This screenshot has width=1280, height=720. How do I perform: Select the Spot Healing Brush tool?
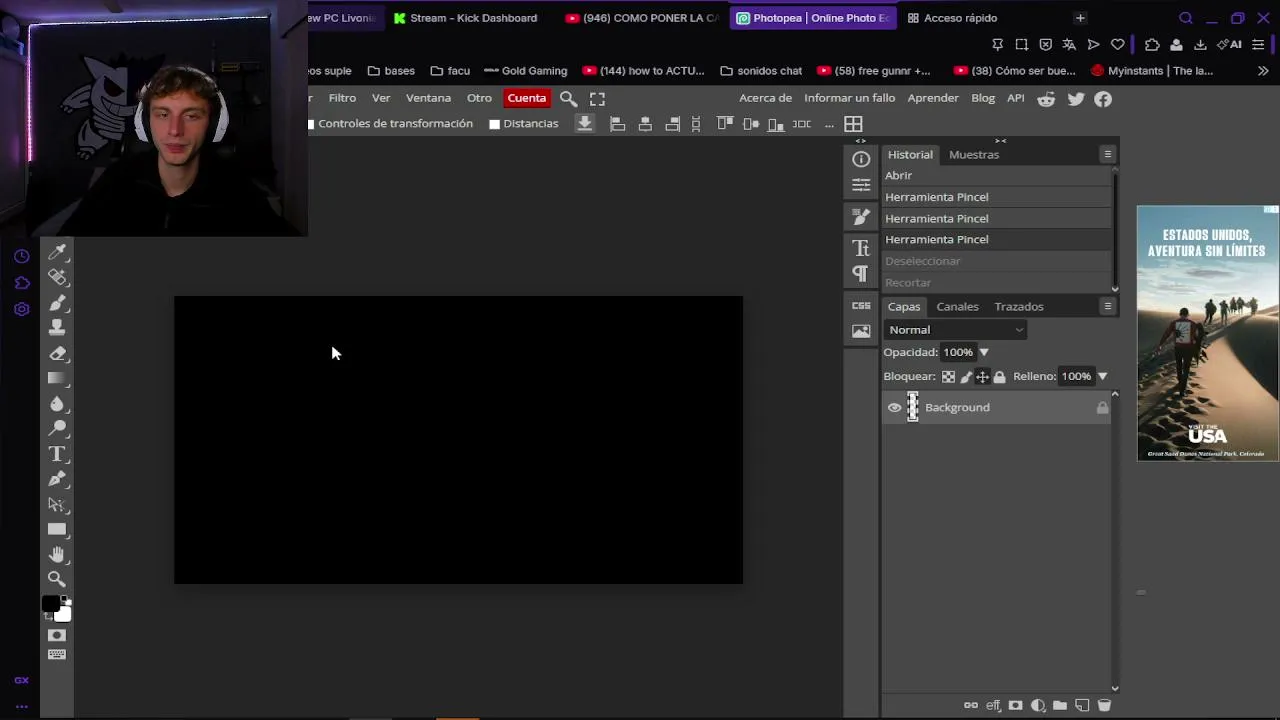point(57,277)
